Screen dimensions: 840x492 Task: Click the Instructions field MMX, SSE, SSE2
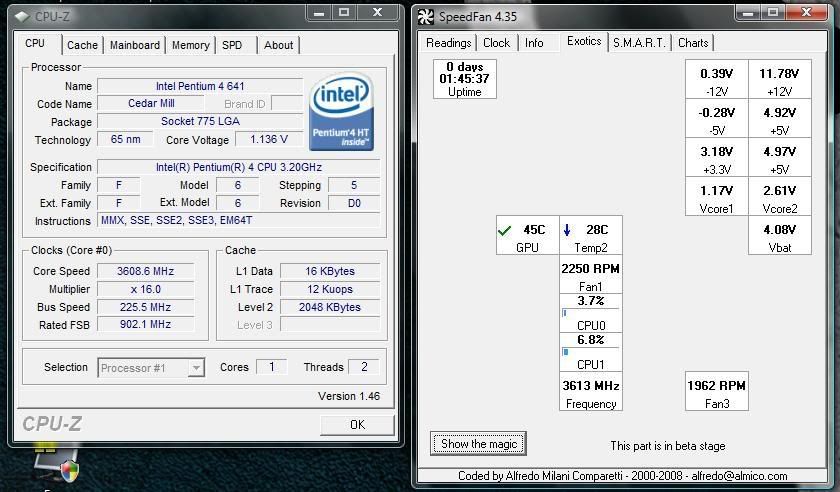(x=239, y=220)
